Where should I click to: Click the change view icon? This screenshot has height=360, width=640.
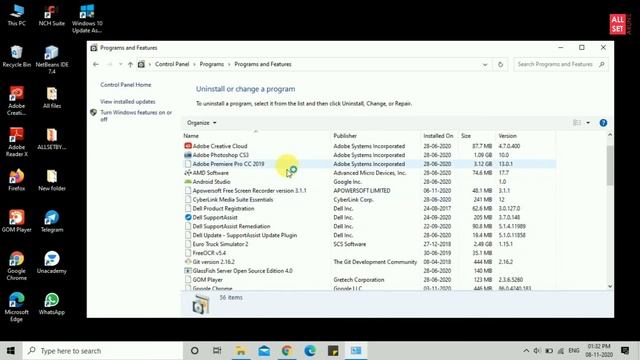click(577, 123)
